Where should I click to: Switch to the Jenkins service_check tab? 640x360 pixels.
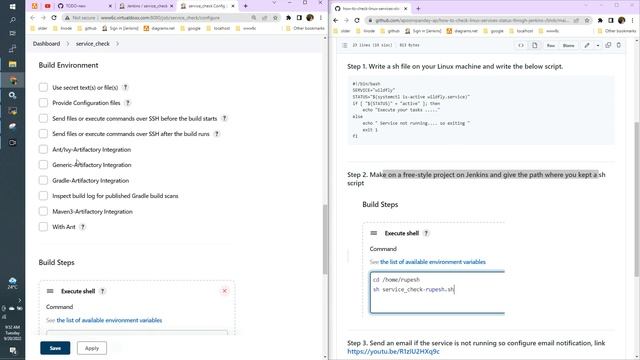click(146, 6)
